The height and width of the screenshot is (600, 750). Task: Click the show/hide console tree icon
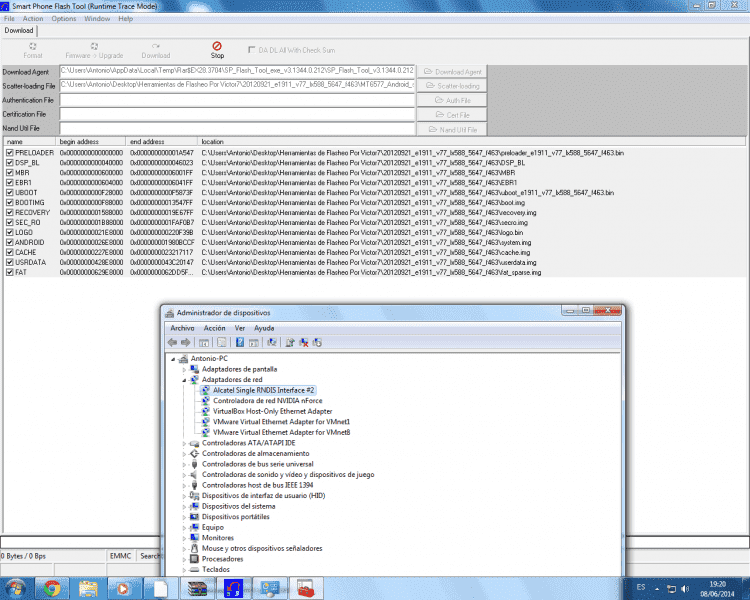[204, 343]
